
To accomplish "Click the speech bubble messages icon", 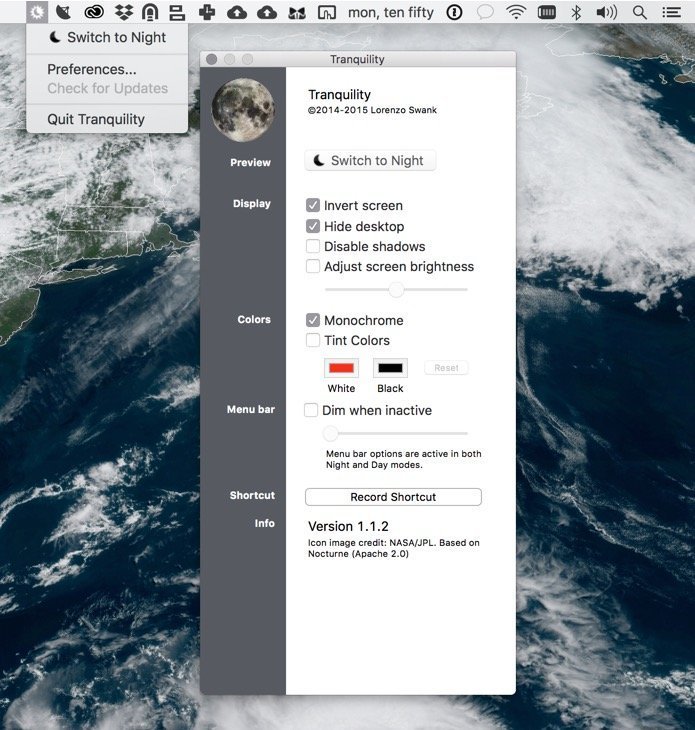I will (485, 12).
